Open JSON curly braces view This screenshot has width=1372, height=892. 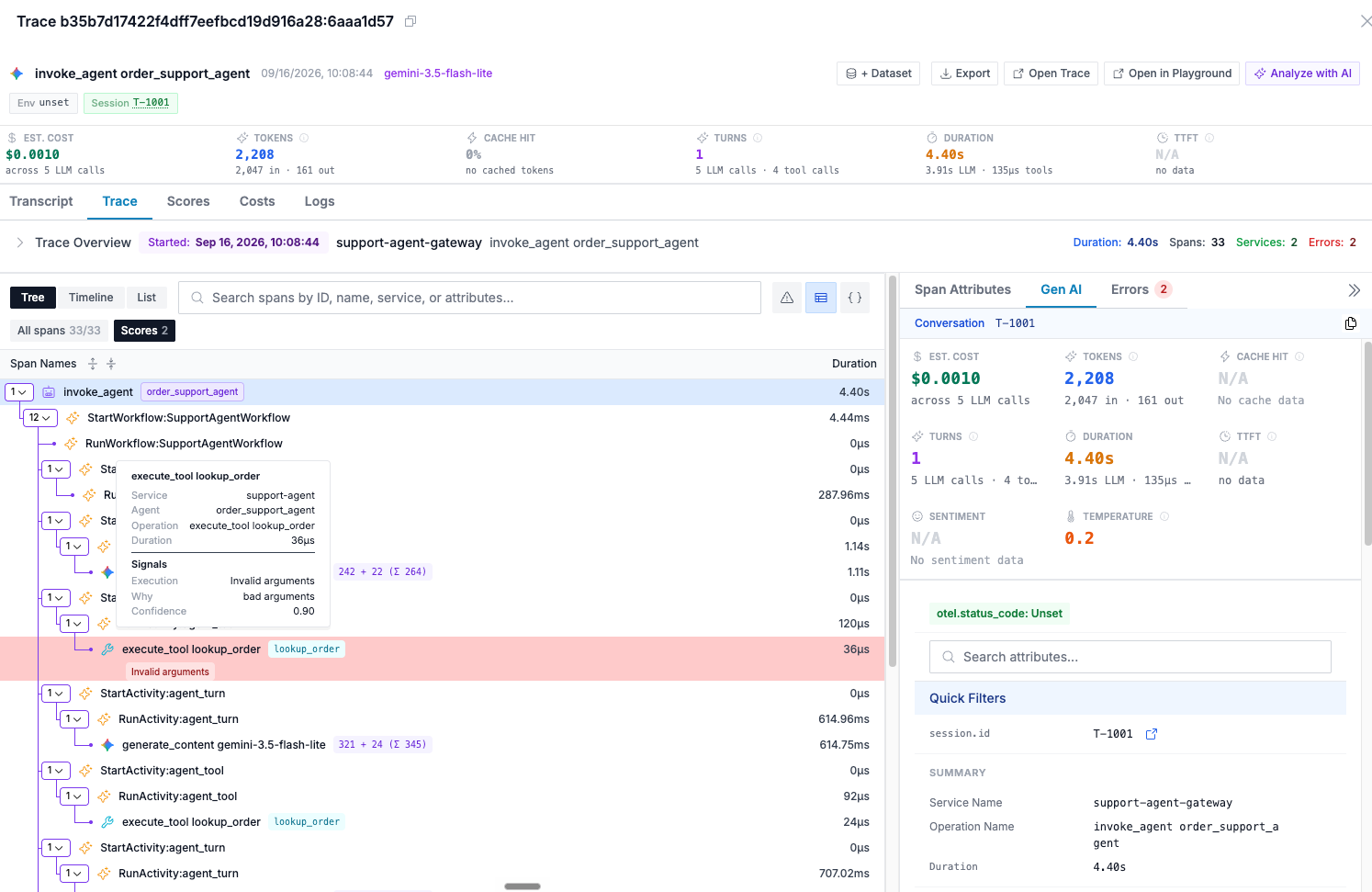coord(855,298)
